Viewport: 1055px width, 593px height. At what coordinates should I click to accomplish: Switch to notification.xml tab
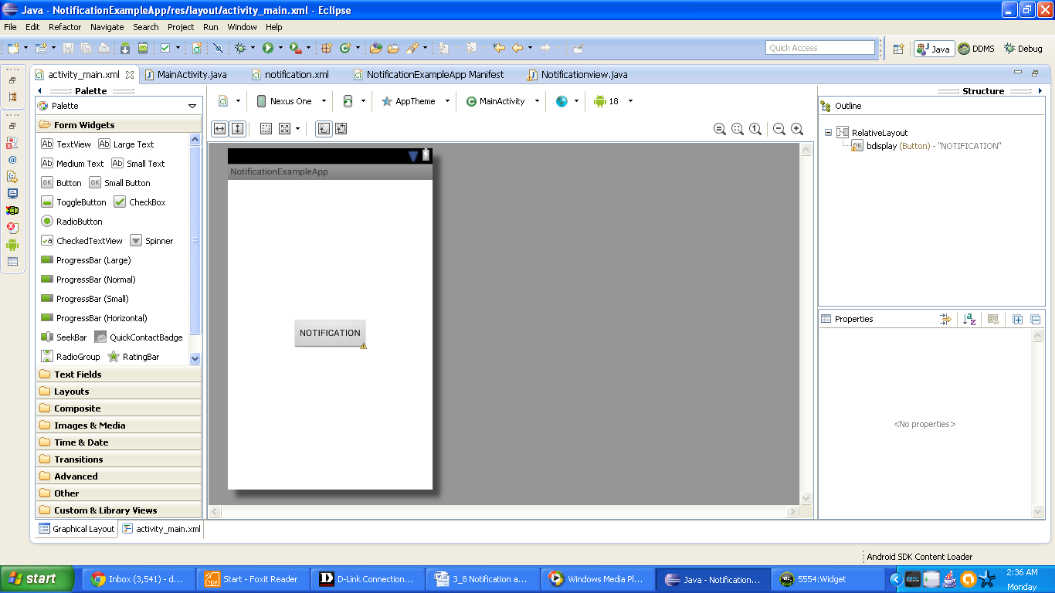coord(290,75)
